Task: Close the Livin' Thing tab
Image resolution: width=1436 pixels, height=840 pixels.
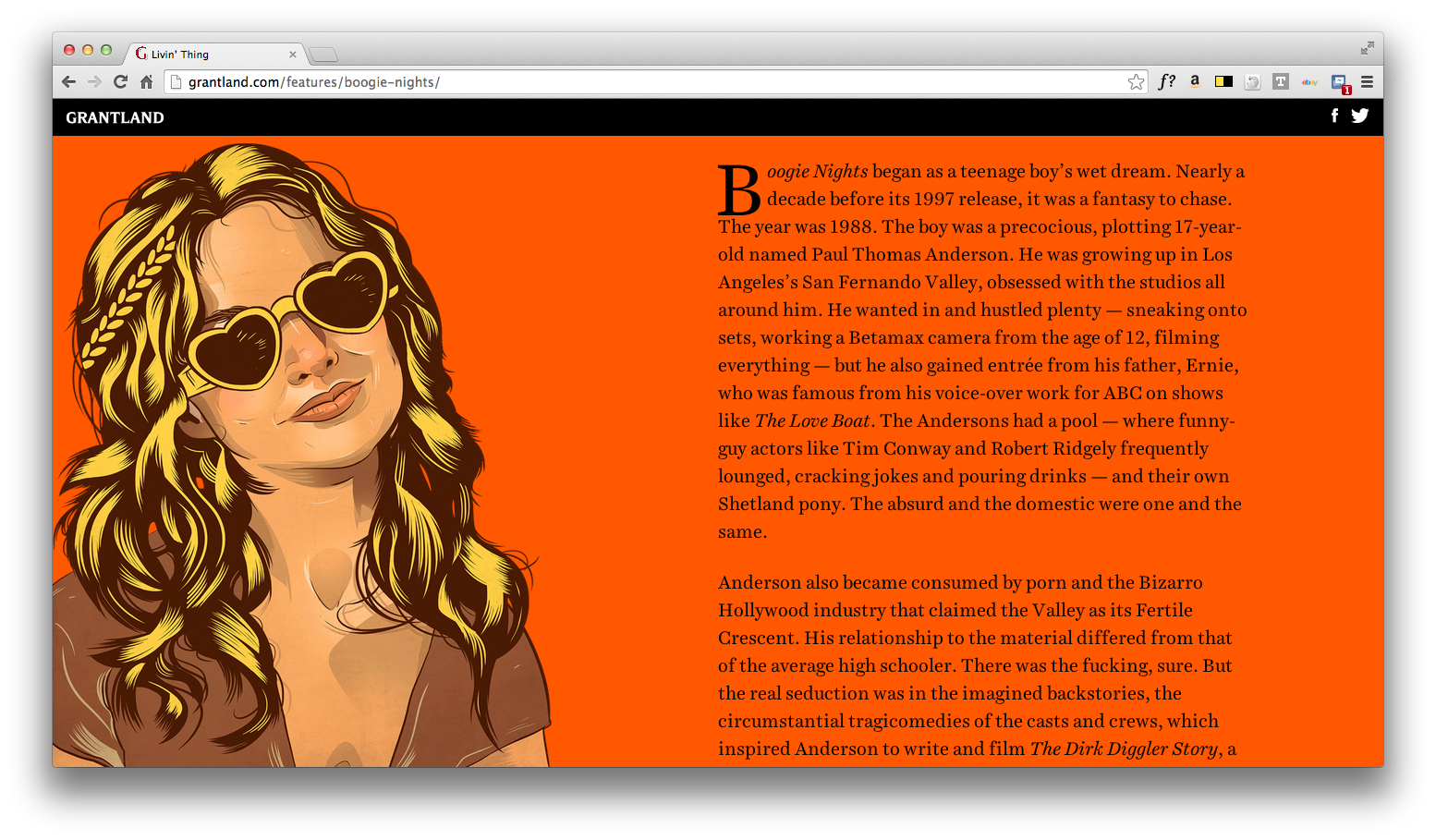Action: [293, 55]
